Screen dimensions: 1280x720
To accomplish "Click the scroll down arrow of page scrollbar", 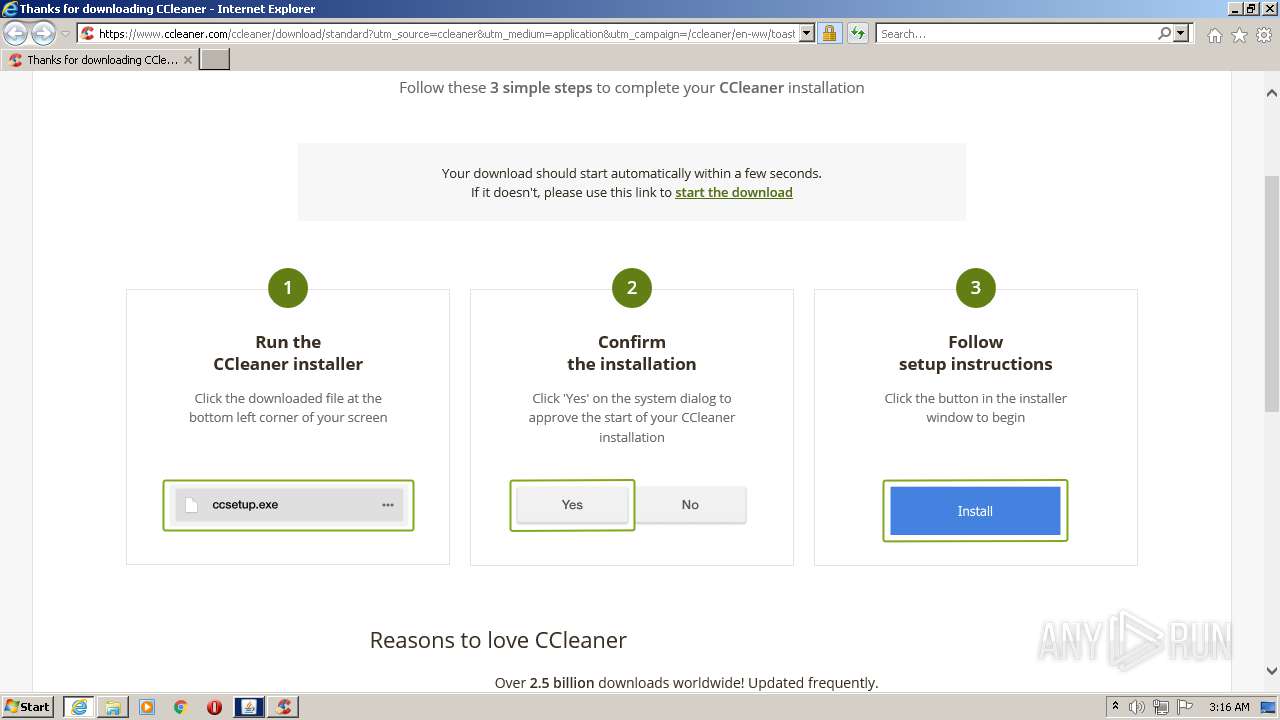I will pyautogui.click(x=1272, y=671).
